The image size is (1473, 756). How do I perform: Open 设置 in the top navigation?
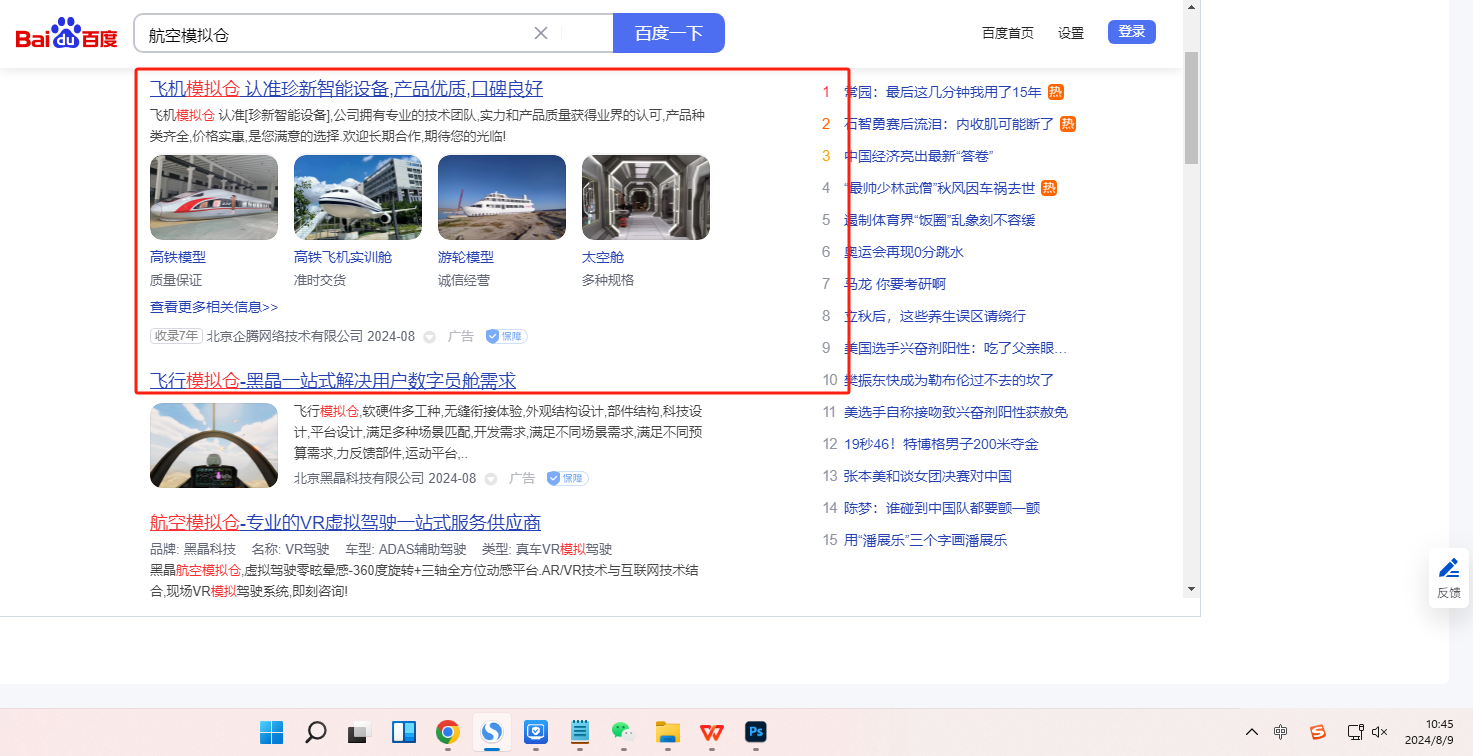[x=1071, y=33]
